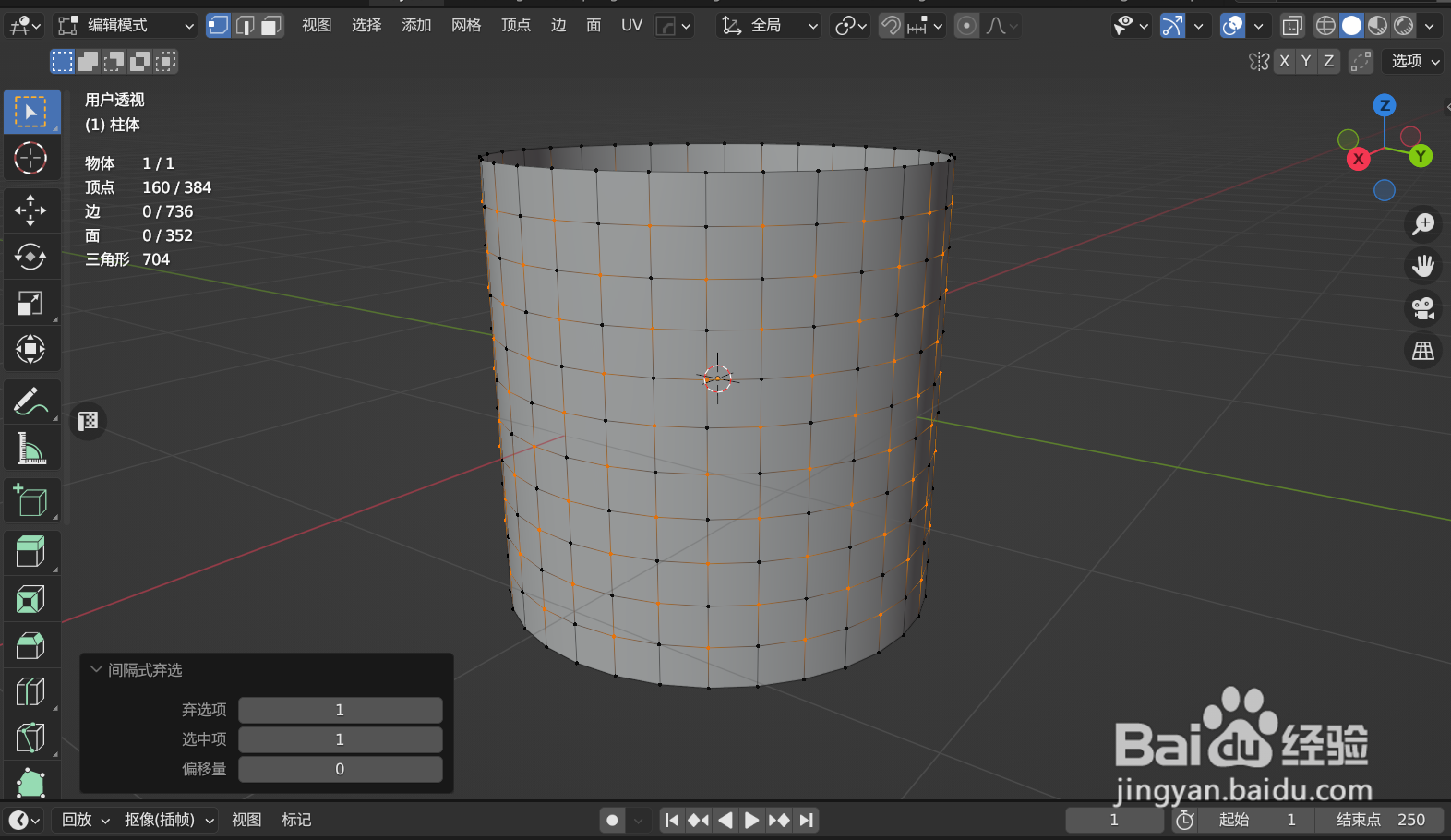
Task: Select the Loop Cut tool
Action: pos(31,691)
